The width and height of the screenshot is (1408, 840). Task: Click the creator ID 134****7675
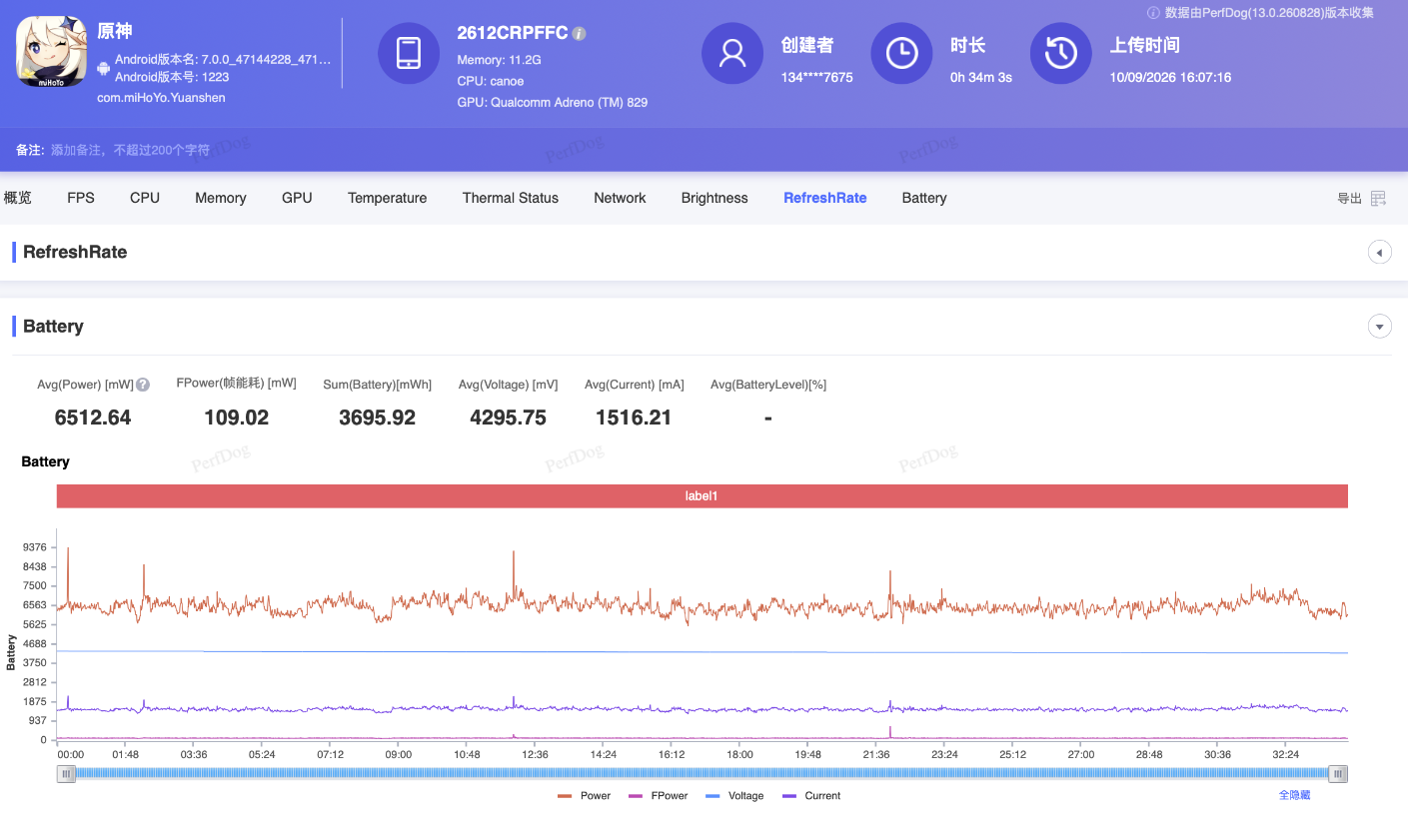click(x=817, y=77)
